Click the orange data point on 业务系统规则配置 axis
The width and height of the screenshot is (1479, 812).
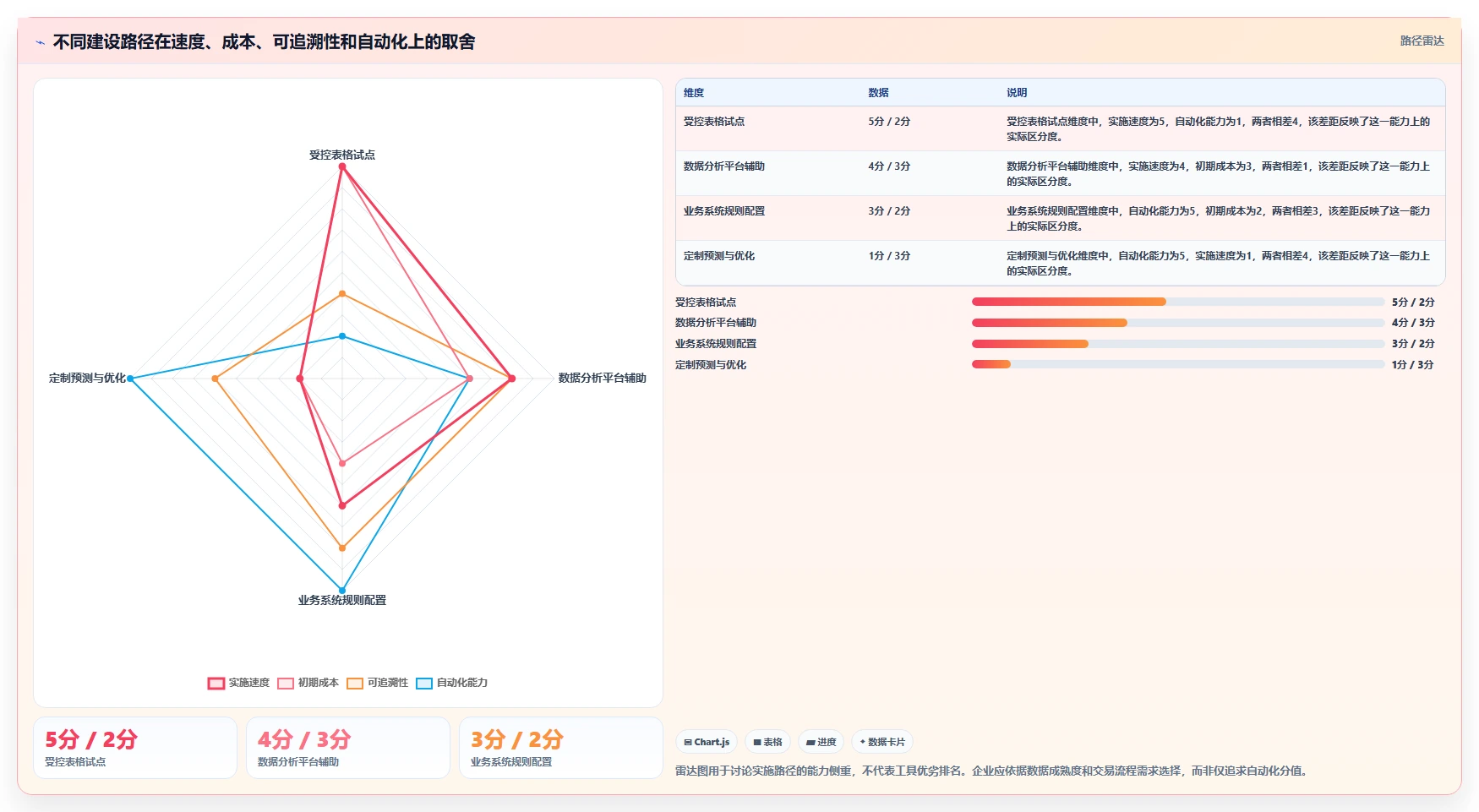[342, 548]
